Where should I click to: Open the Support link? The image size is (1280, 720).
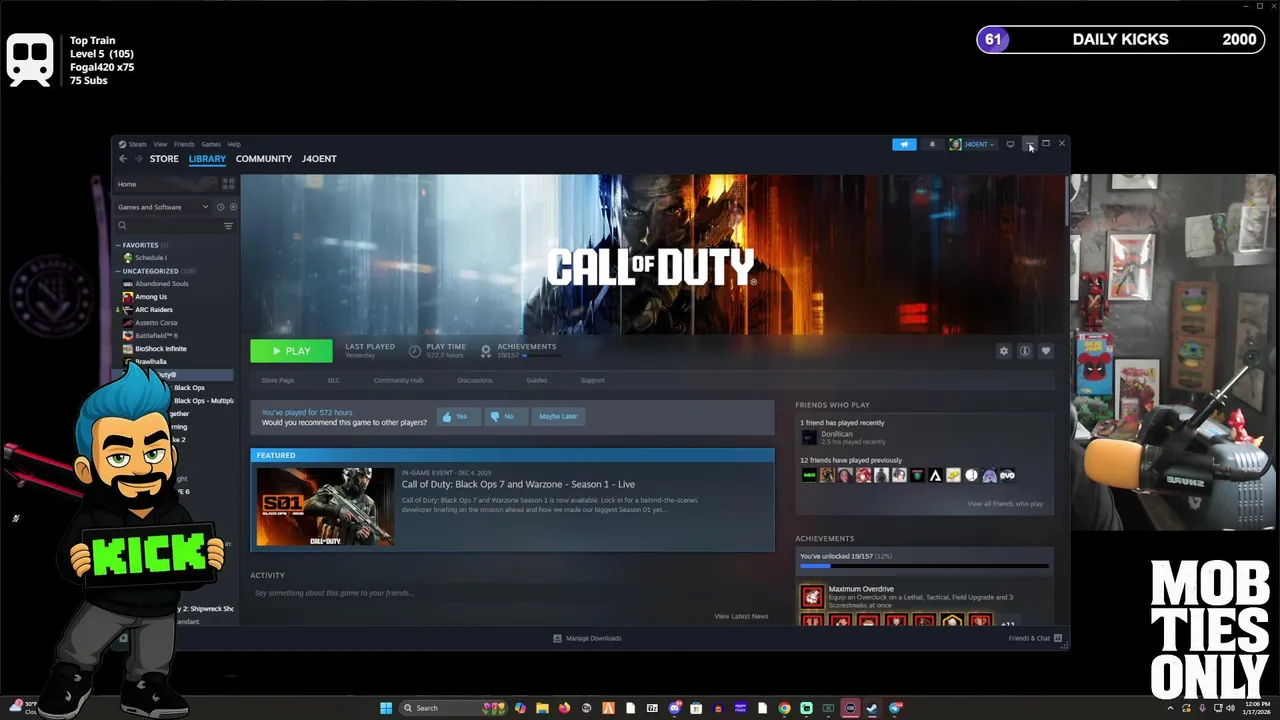click(x=593, y=380)
